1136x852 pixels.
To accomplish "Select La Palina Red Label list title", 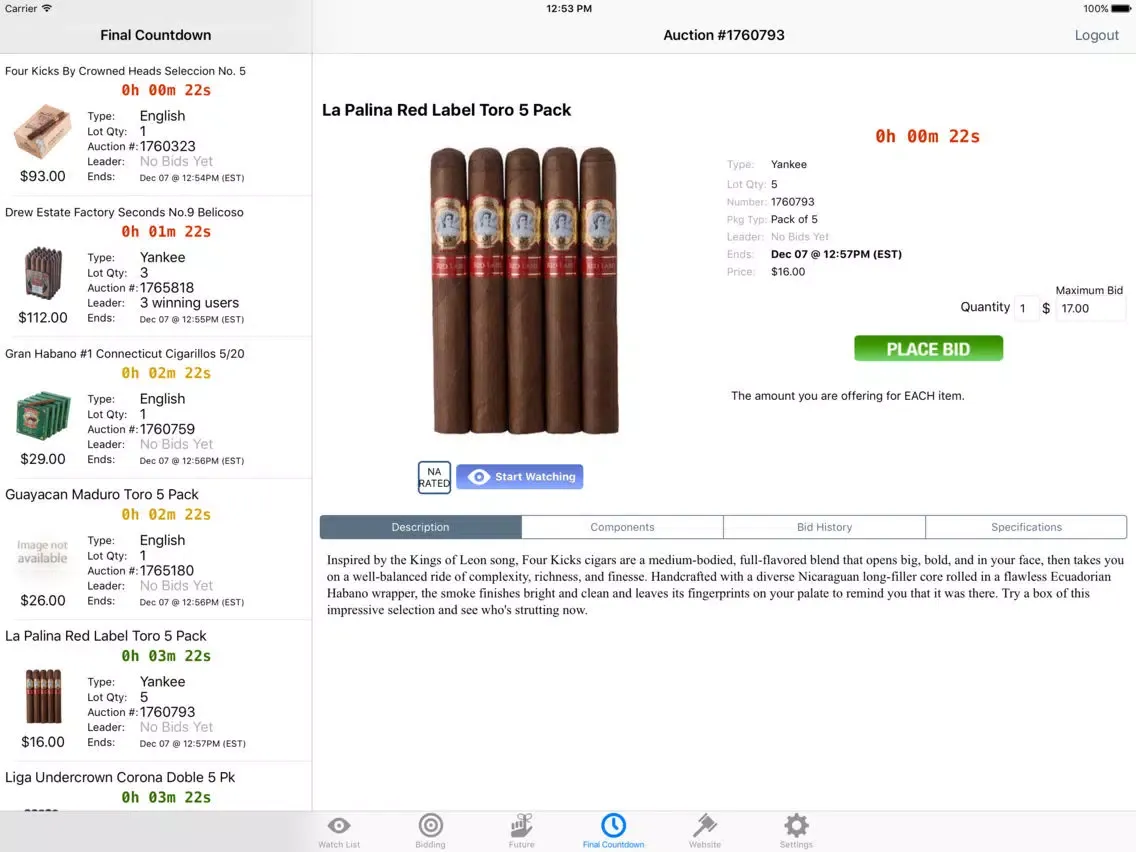I will pos(106,636).
